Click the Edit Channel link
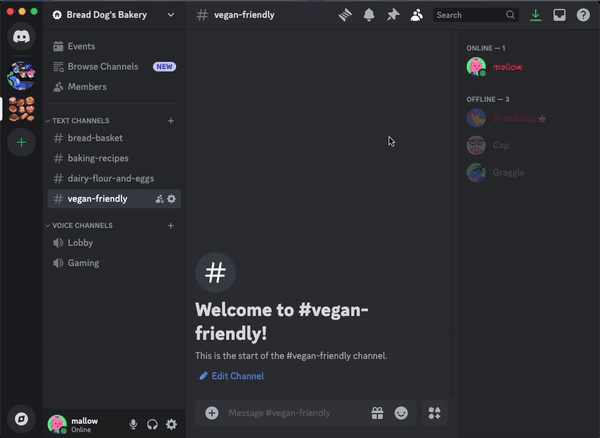Screen dimensions: 600x438 pos(232,376)
